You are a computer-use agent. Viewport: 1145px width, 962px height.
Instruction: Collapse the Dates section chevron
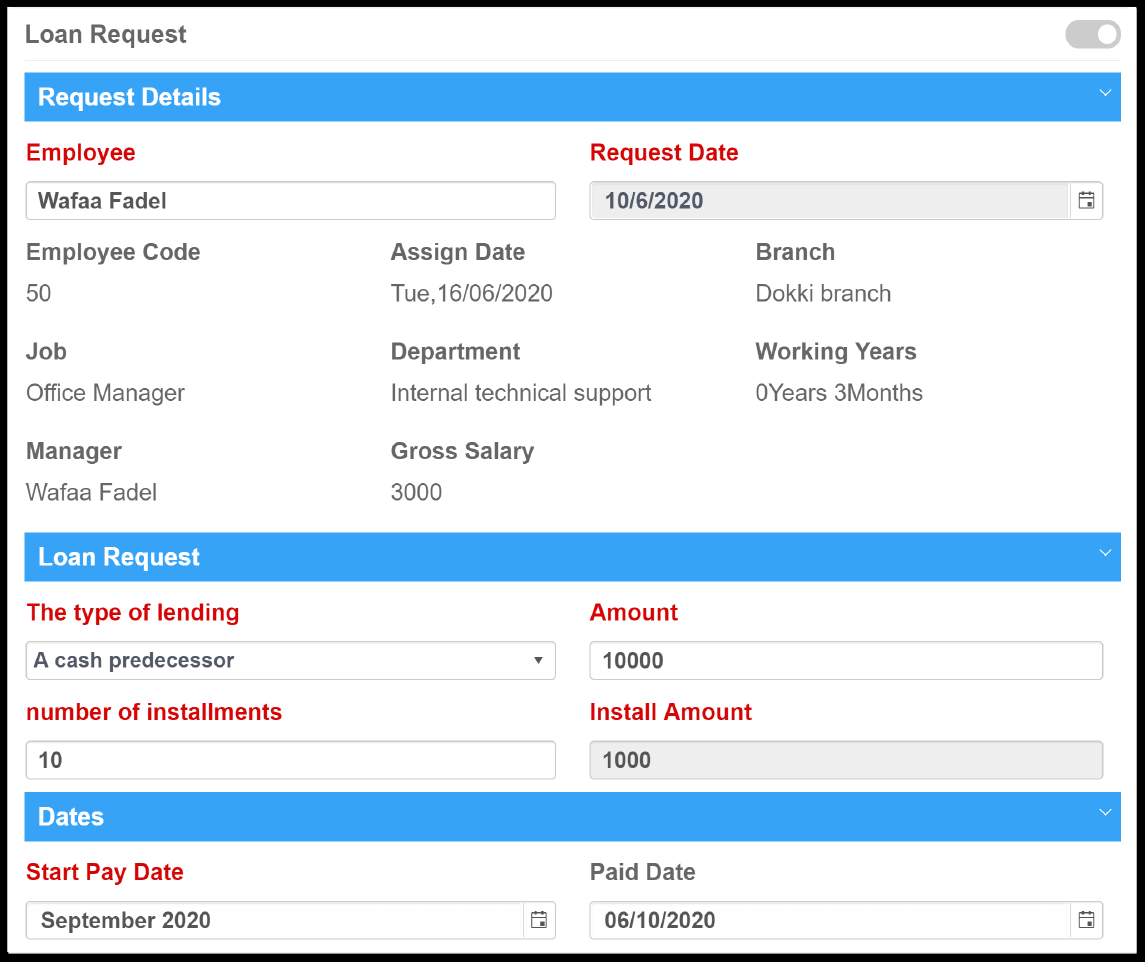[1105, 812]
